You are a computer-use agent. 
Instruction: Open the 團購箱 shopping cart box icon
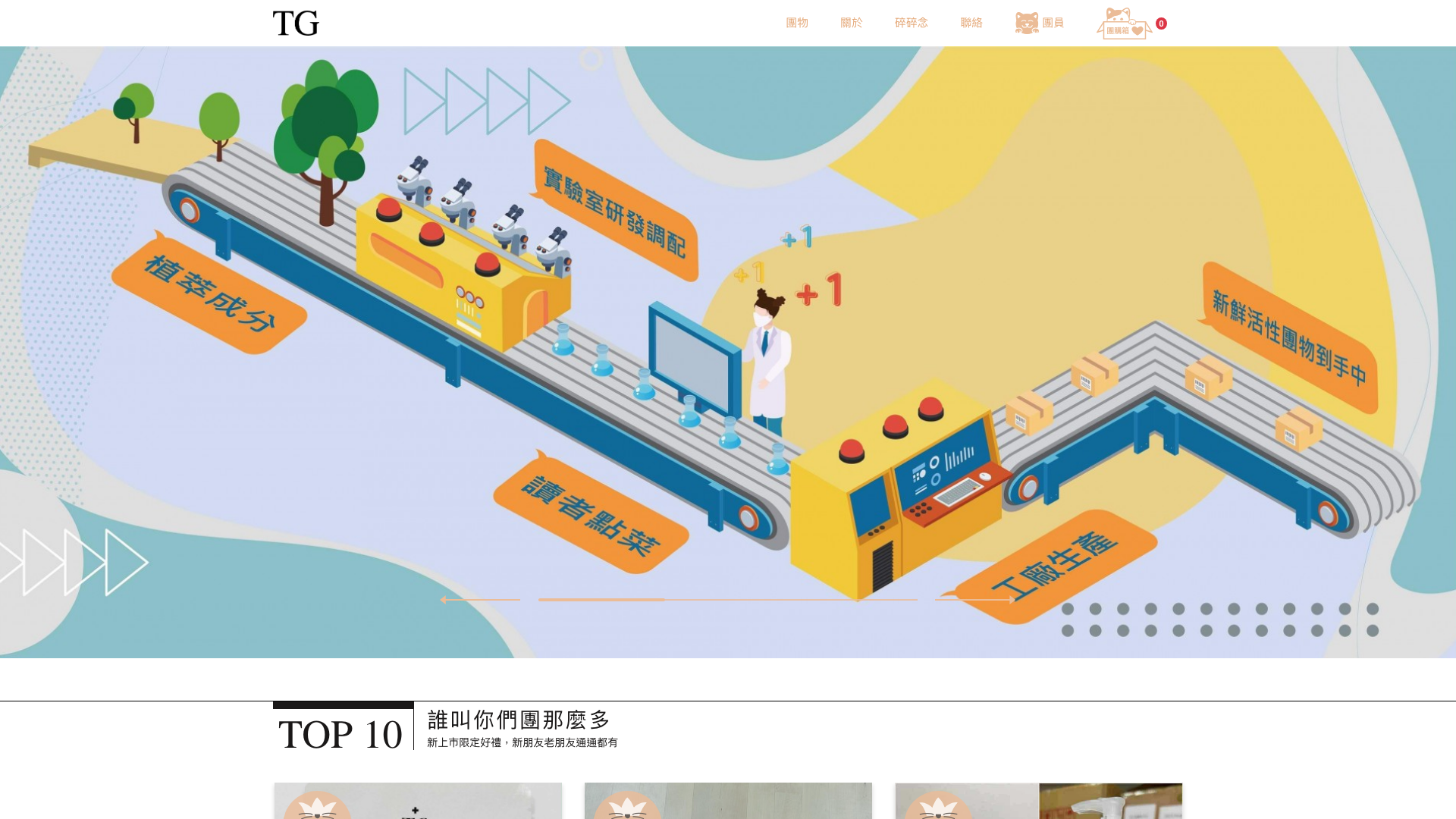tap(1123, 24)
